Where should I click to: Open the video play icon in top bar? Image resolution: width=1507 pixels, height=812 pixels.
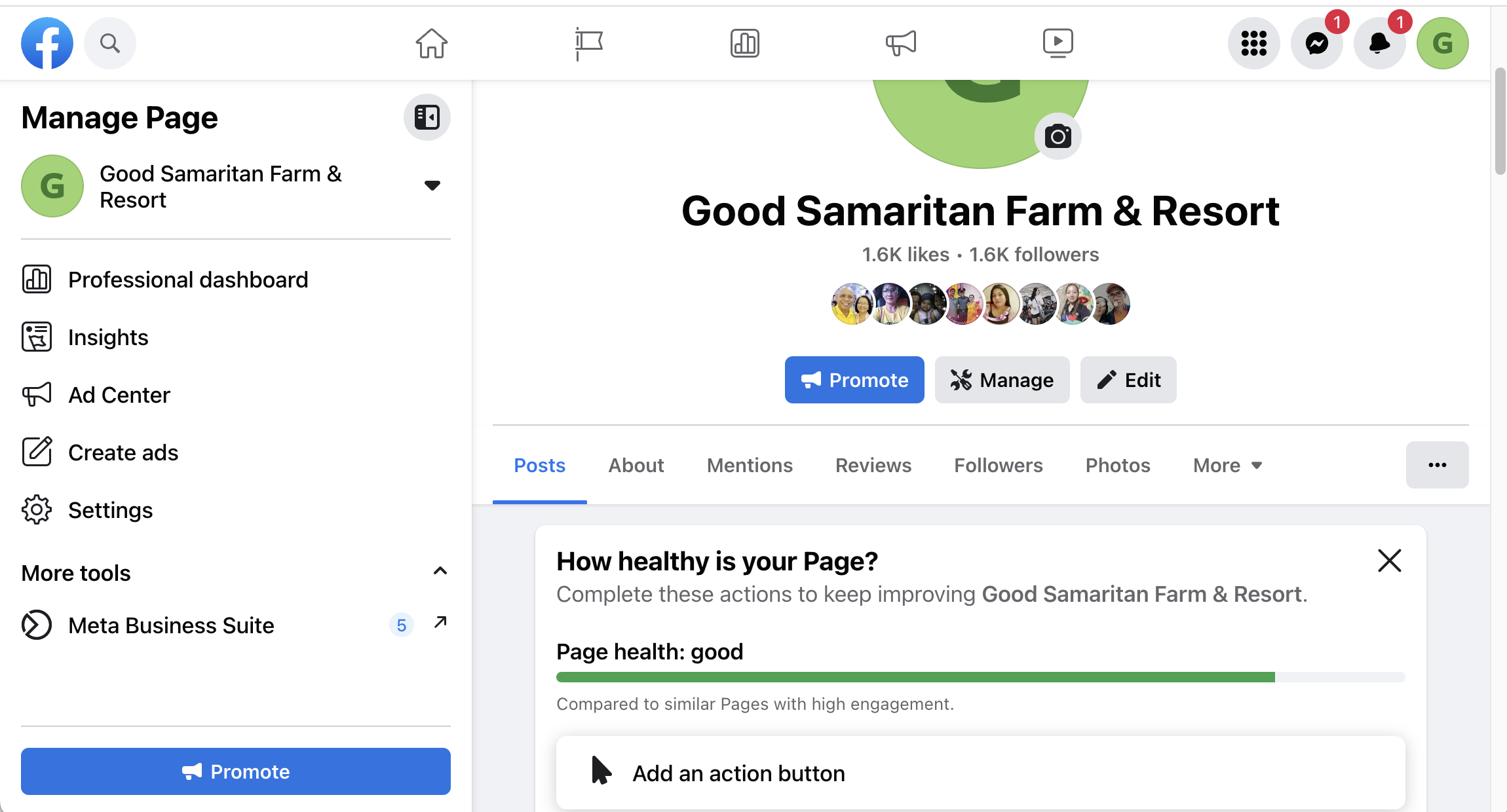tap(1058, 43)
